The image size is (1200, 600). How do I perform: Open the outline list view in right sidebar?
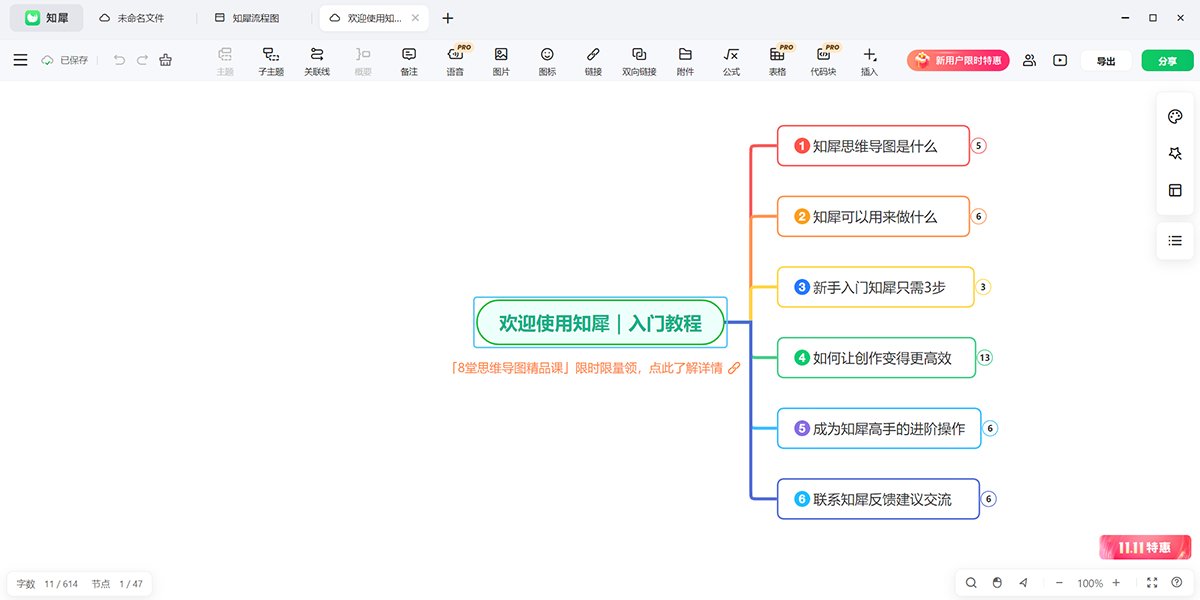pos(1175,241)
